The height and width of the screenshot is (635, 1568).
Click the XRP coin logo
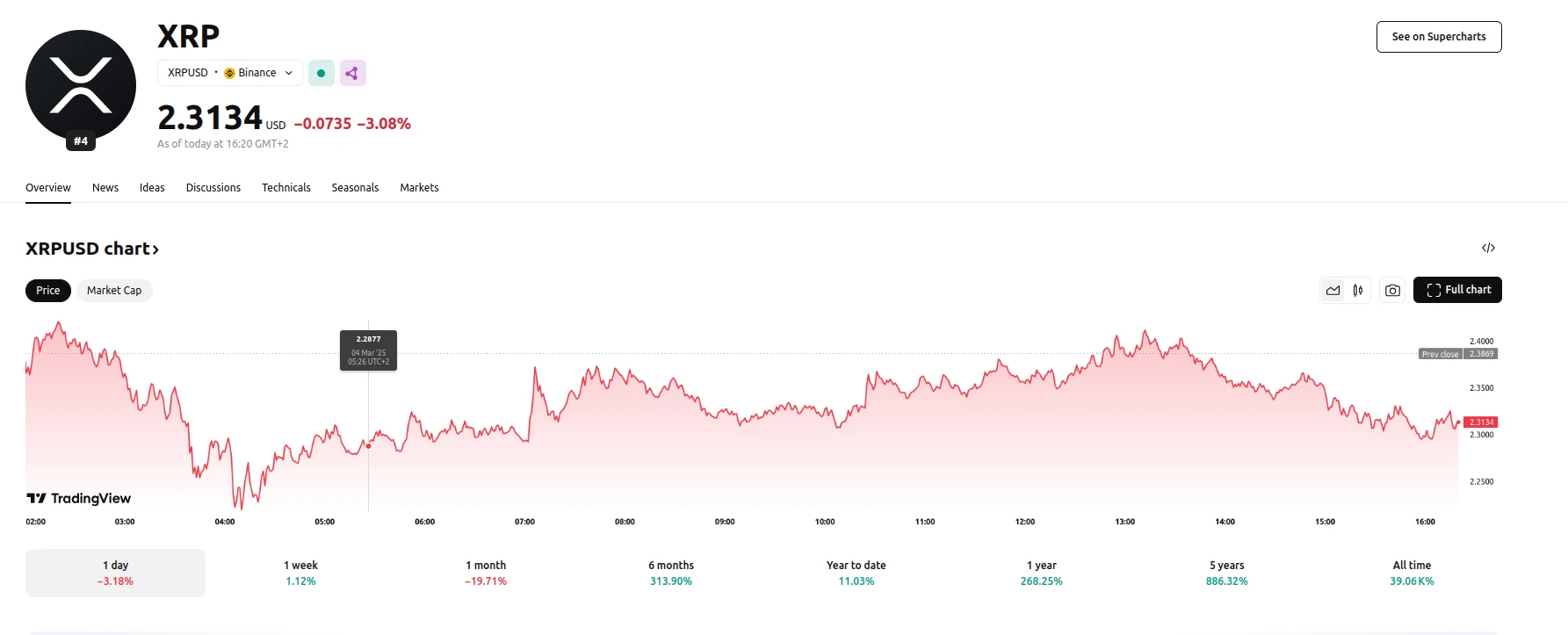81,86
